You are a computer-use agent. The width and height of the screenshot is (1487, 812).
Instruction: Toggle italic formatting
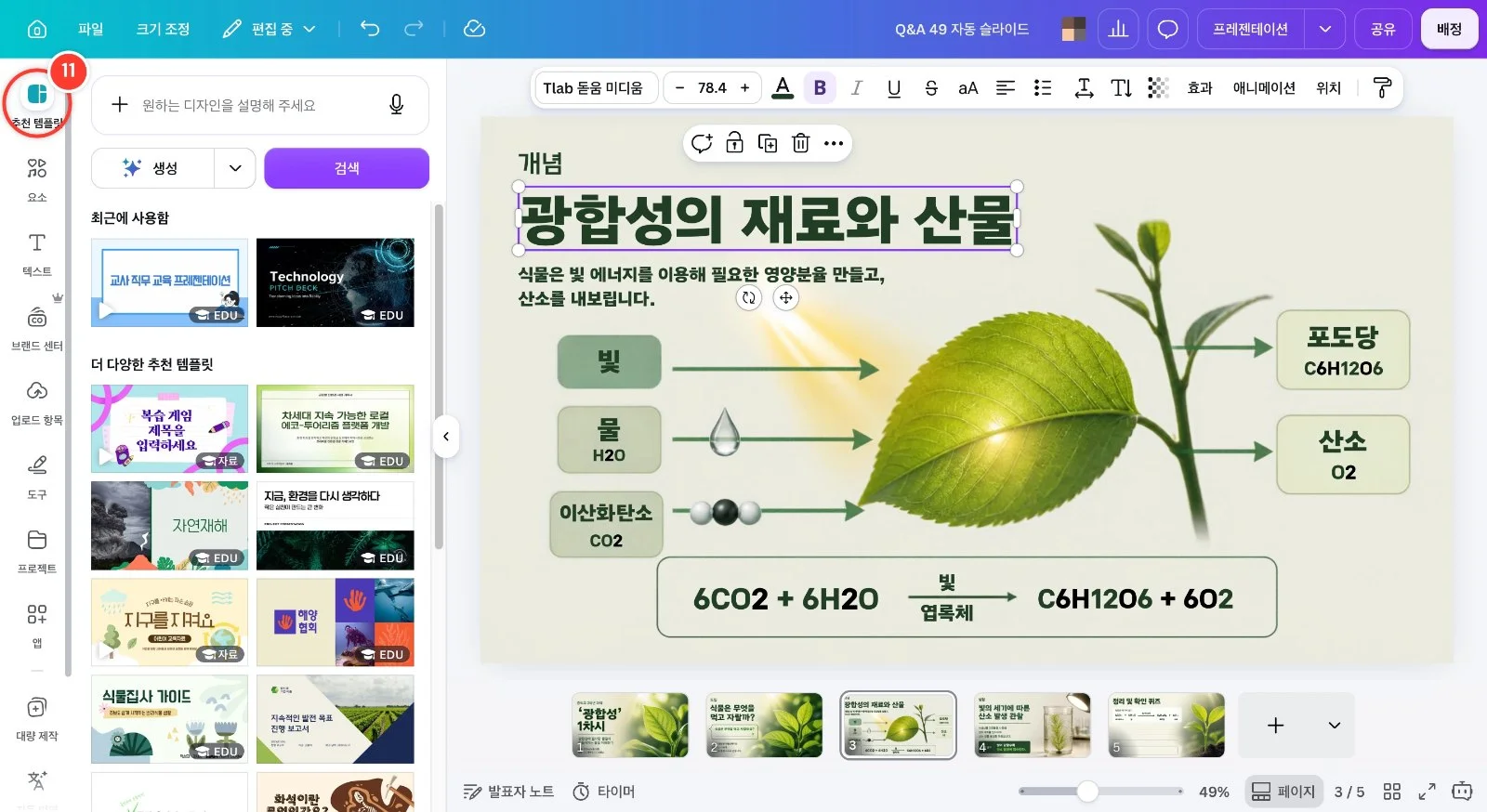pos(857,87)
